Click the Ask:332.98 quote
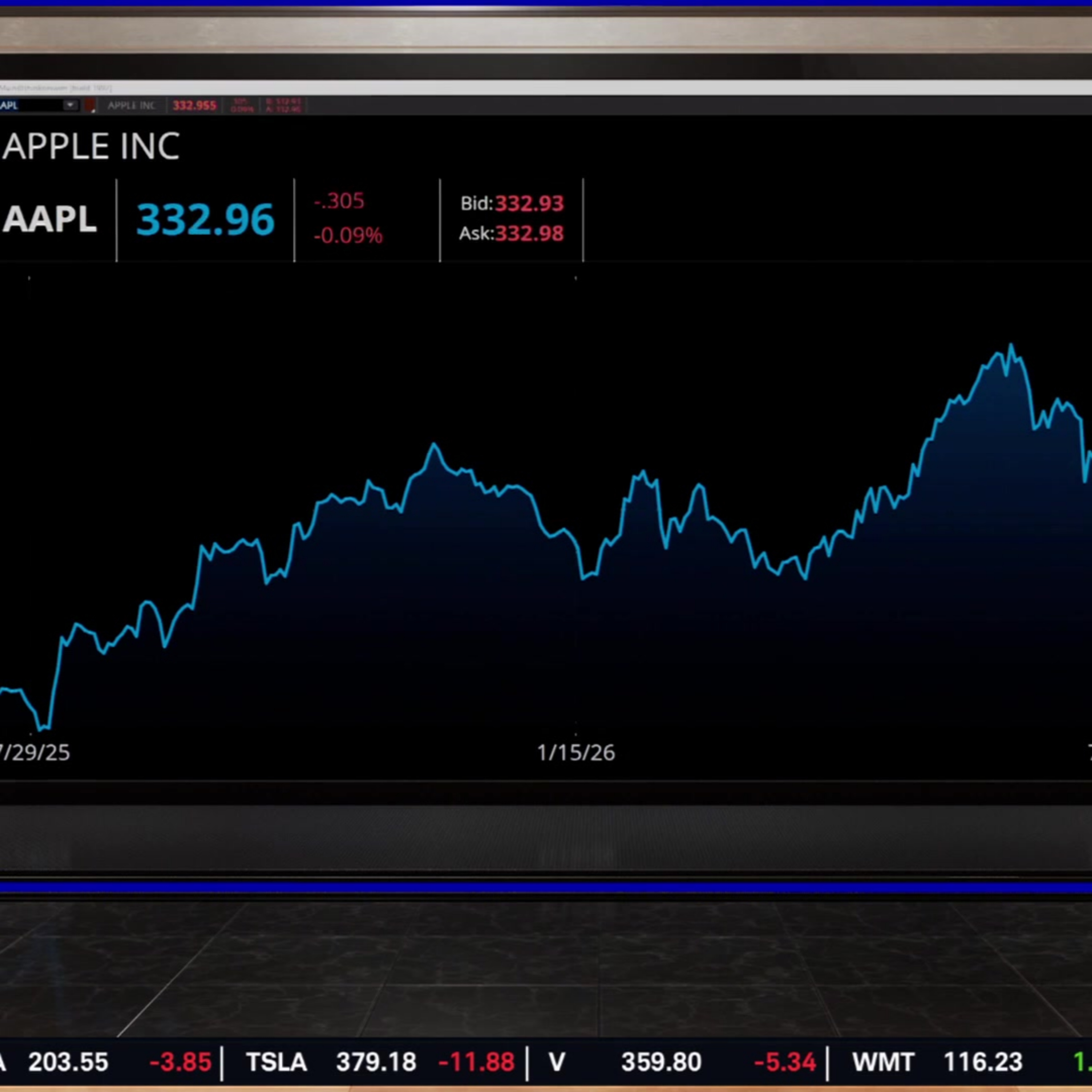The width and height of the screenshot is (1092, 1092). coord(511,233)
